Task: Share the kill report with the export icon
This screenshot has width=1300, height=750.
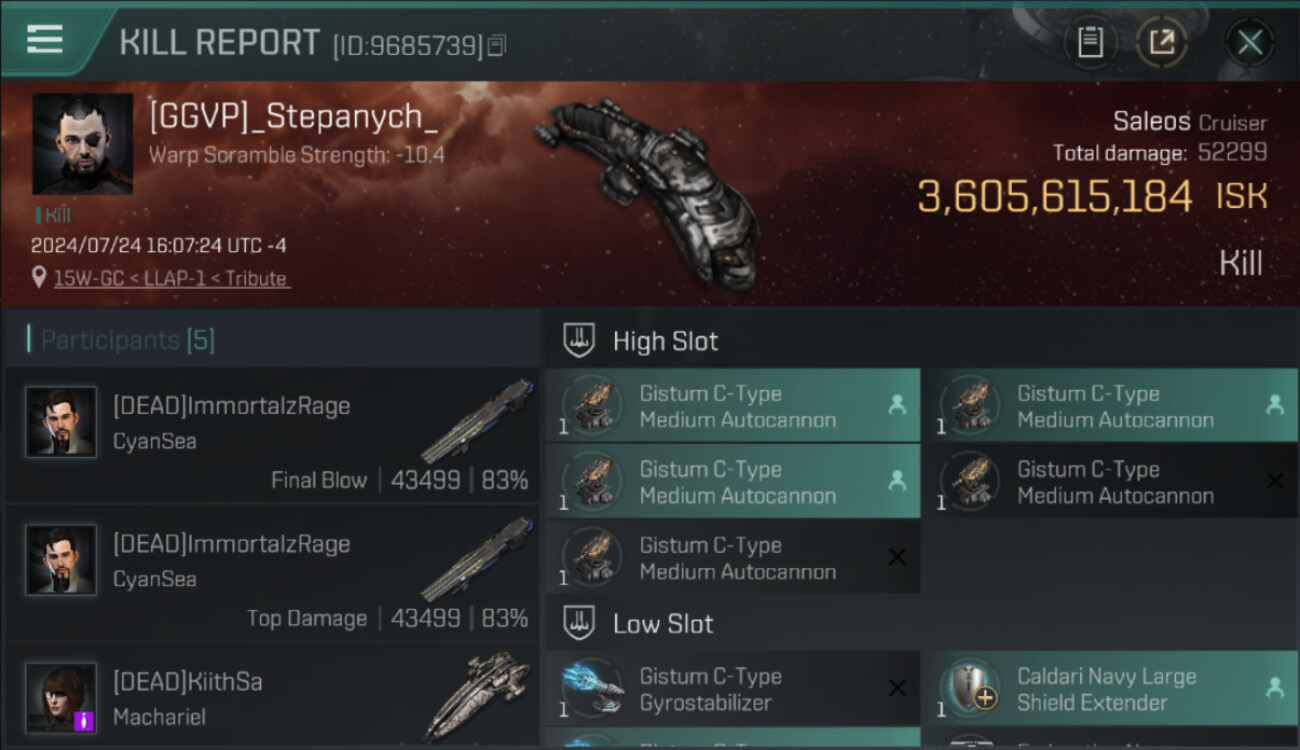Action: 1161,43
